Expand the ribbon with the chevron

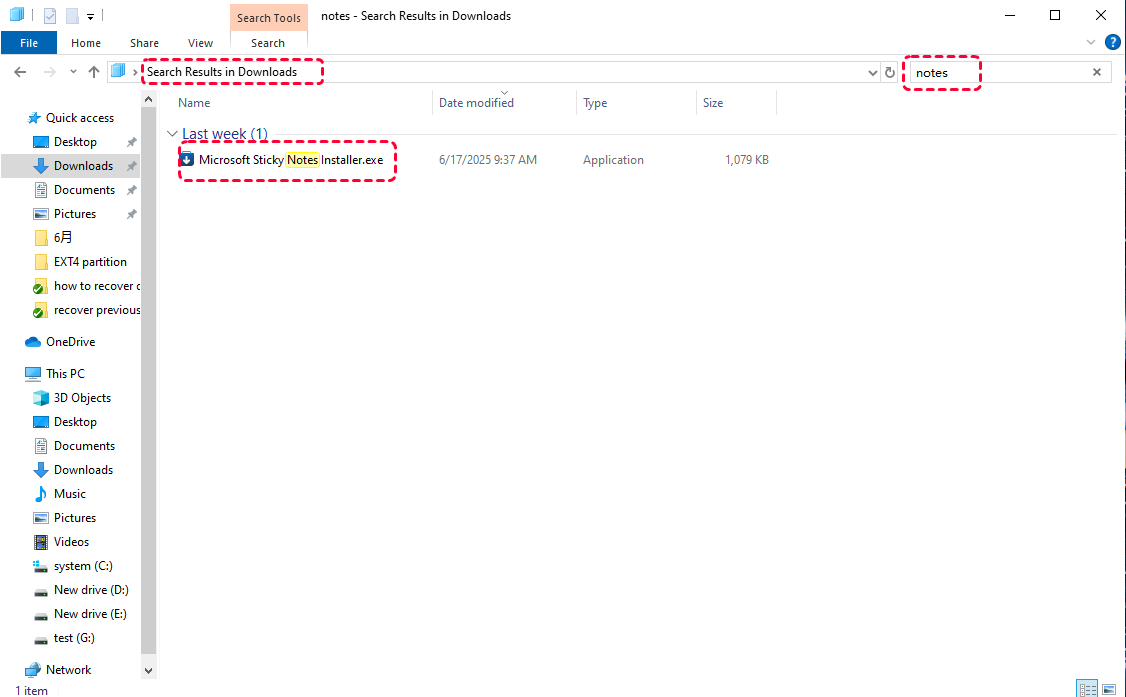point(1090,42)
